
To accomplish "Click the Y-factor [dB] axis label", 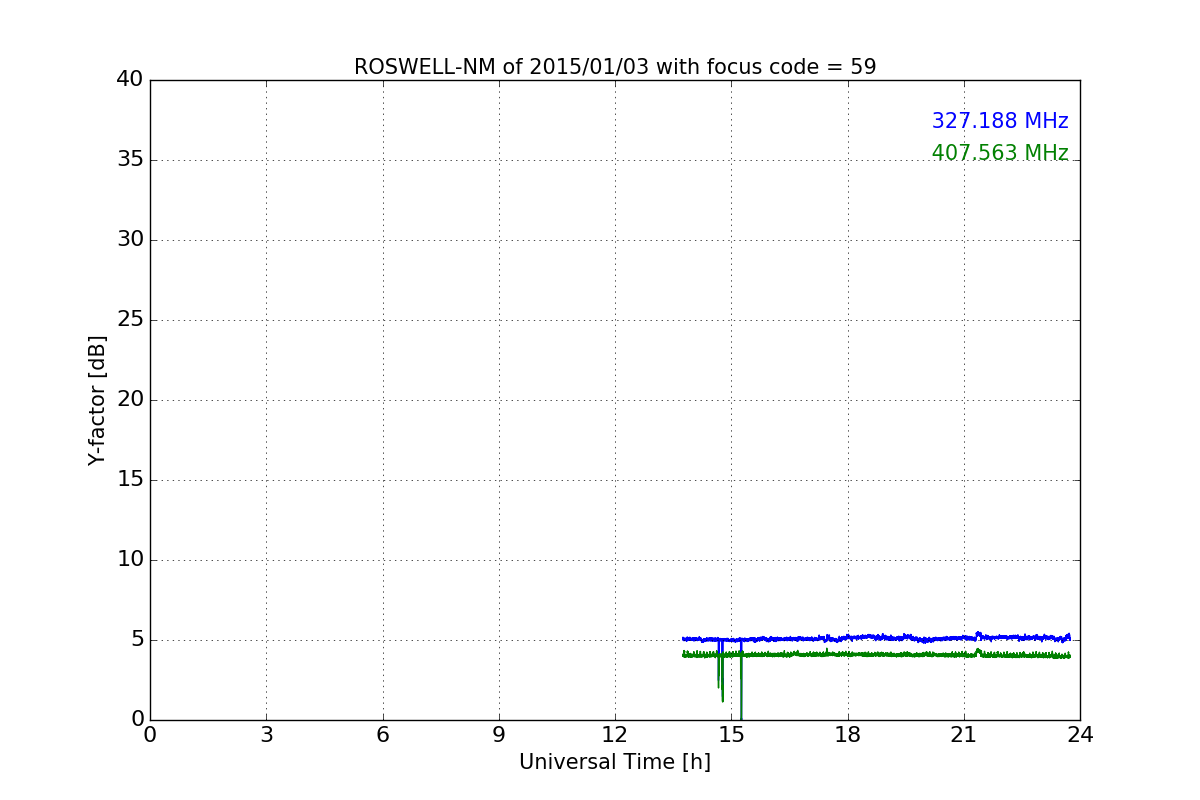I will pos(97,400).
